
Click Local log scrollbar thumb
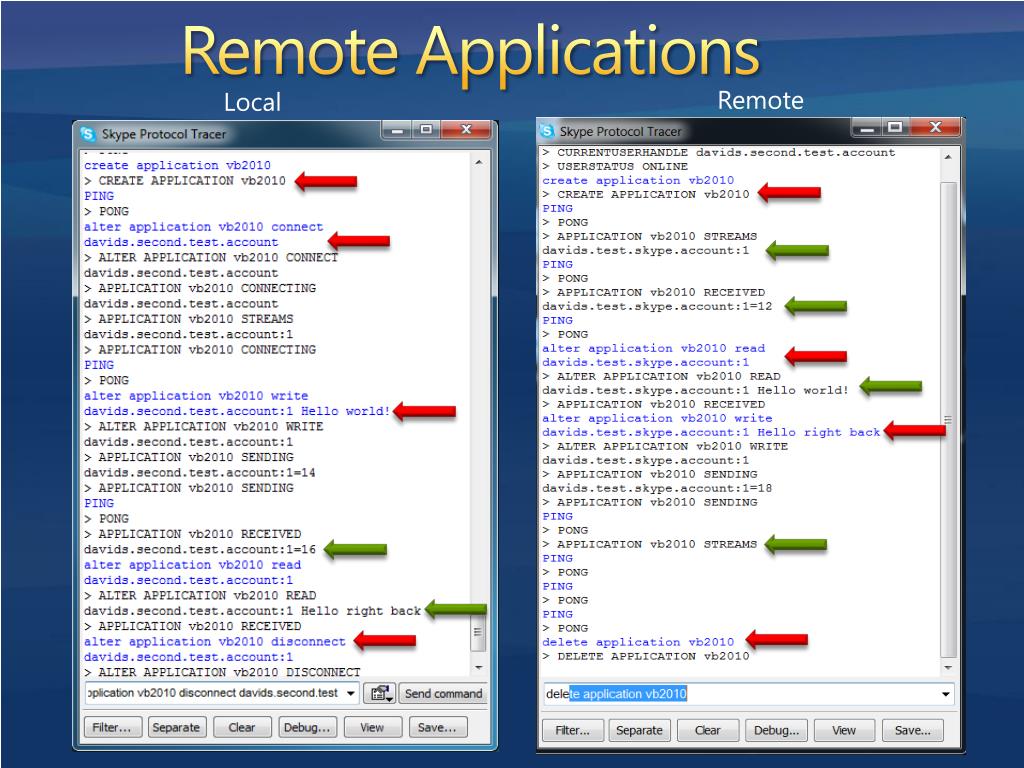click(479, 632)
